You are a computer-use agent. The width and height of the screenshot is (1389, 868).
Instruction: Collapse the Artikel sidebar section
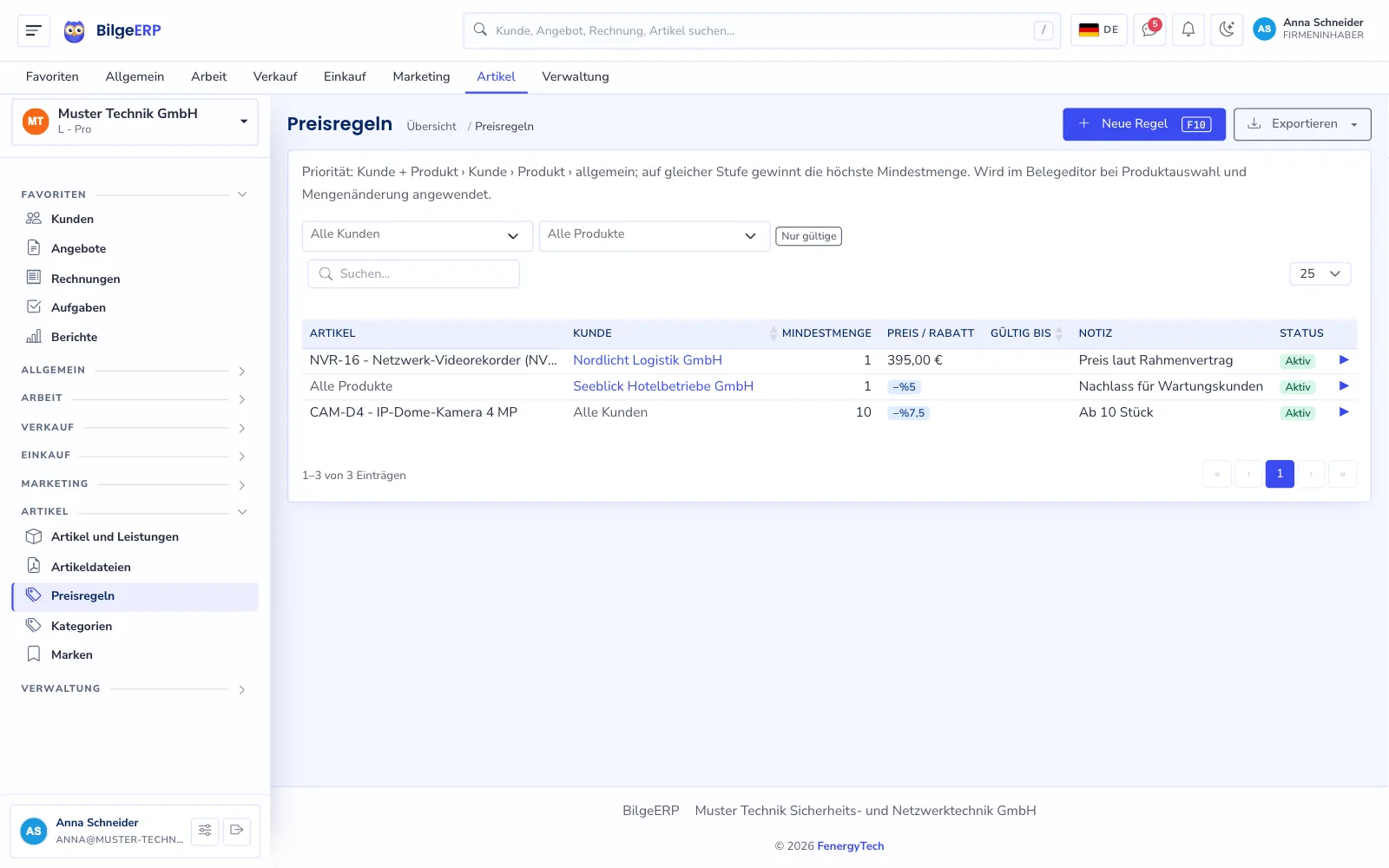click(134, 512)
